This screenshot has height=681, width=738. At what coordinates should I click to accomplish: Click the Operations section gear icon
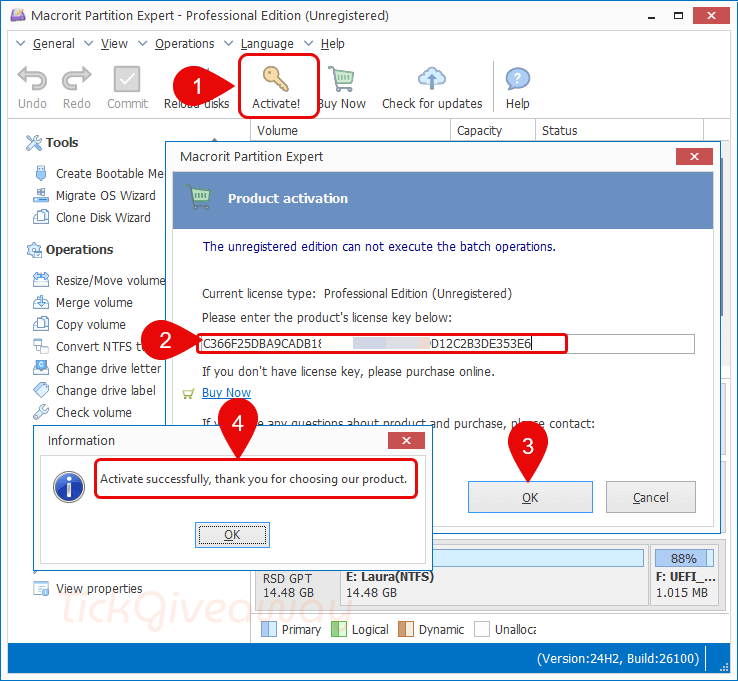click(34, 249)
